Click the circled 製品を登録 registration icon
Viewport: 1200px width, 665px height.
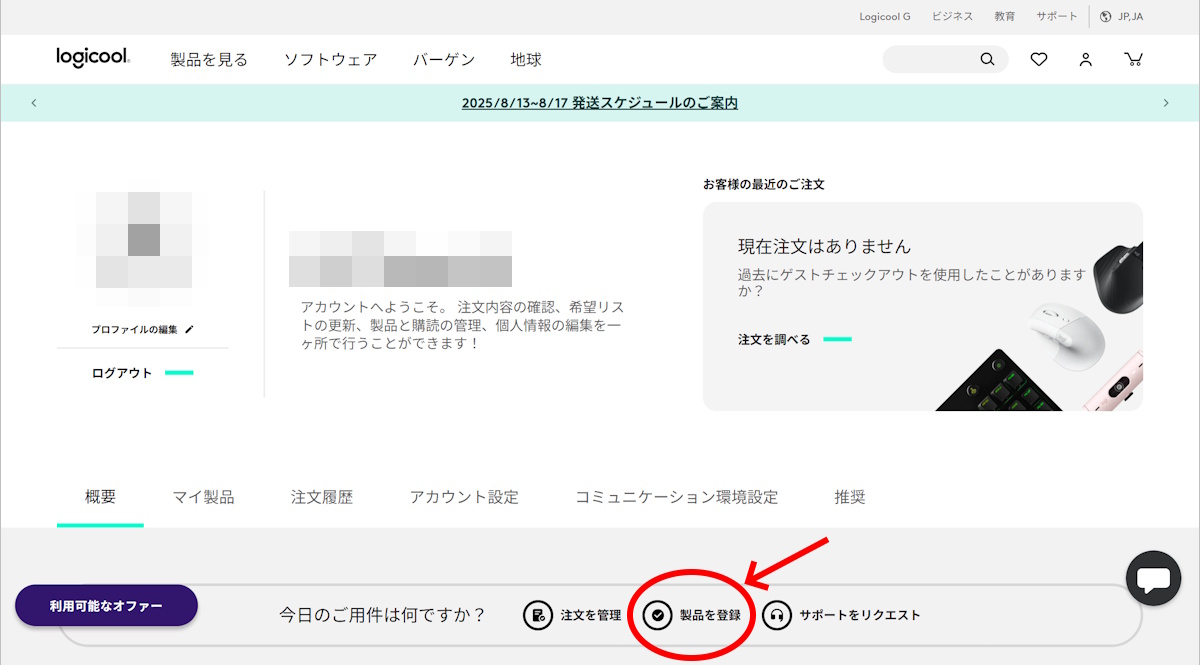pyautogui.click(x=657, y=615)
